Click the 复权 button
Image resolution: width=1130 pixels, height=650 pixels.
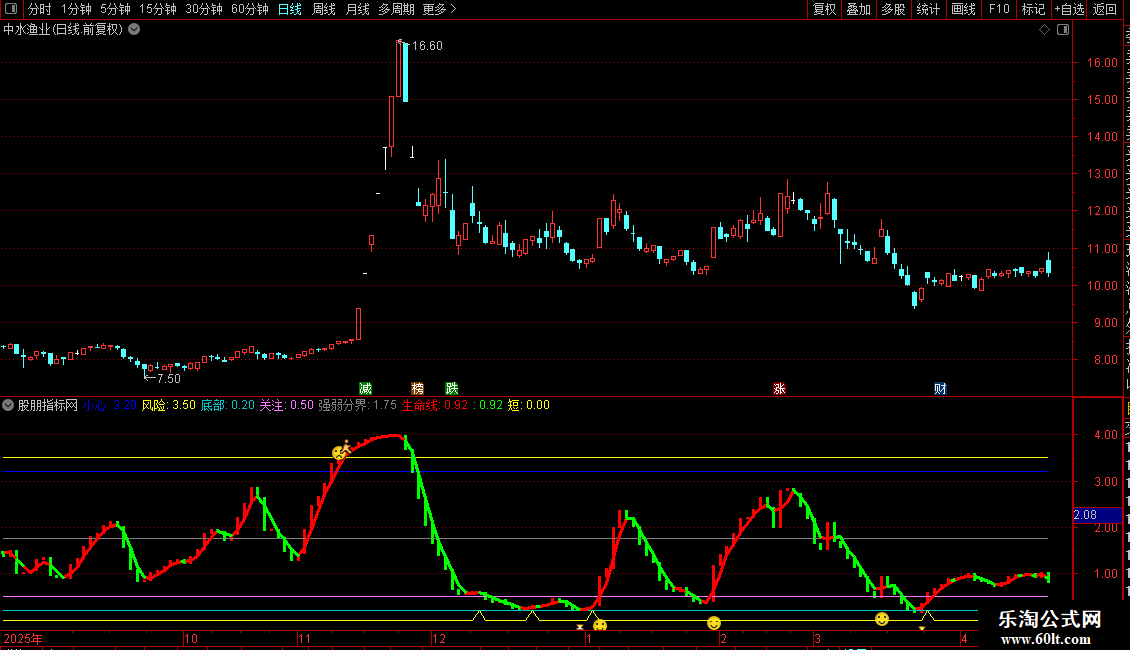[x=824, y=9]
